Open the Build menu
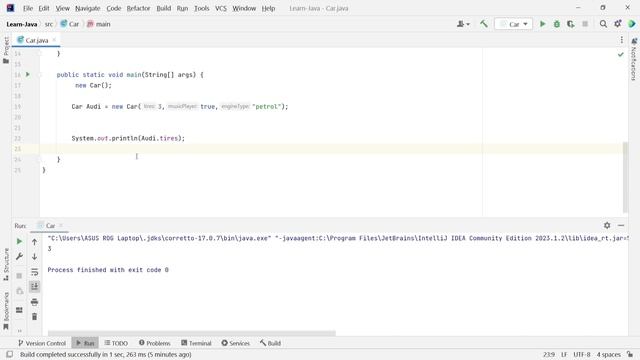 click(164, 8)
